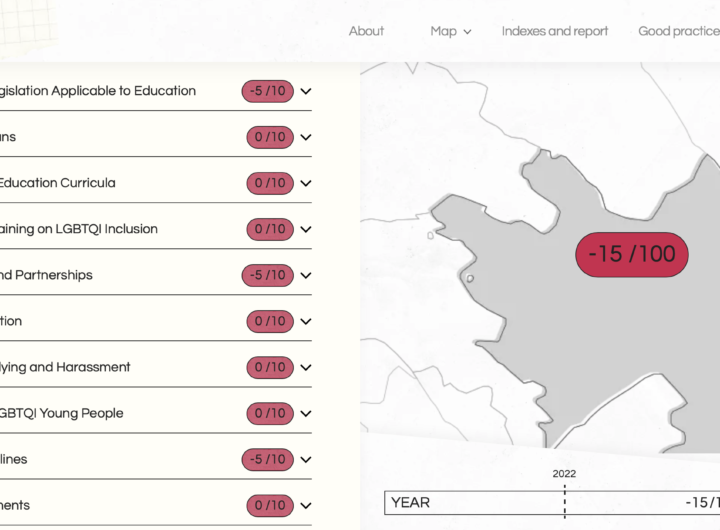720x530 pixels.
Task: Click the -15/100 score badge on map
Action: (x=631, y=254)
